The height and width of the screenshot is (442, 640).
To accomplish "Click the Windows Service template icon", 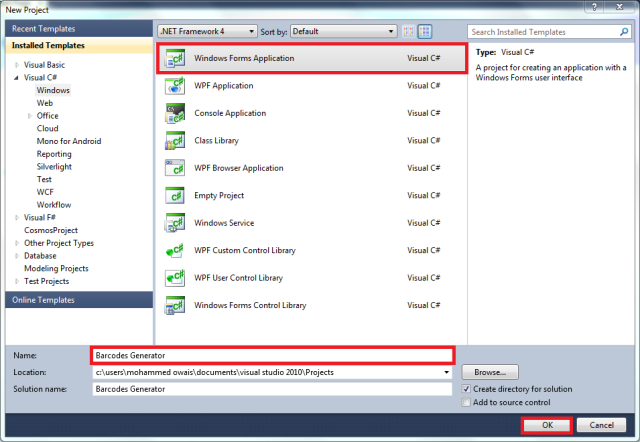I will [x=175, y=223].
